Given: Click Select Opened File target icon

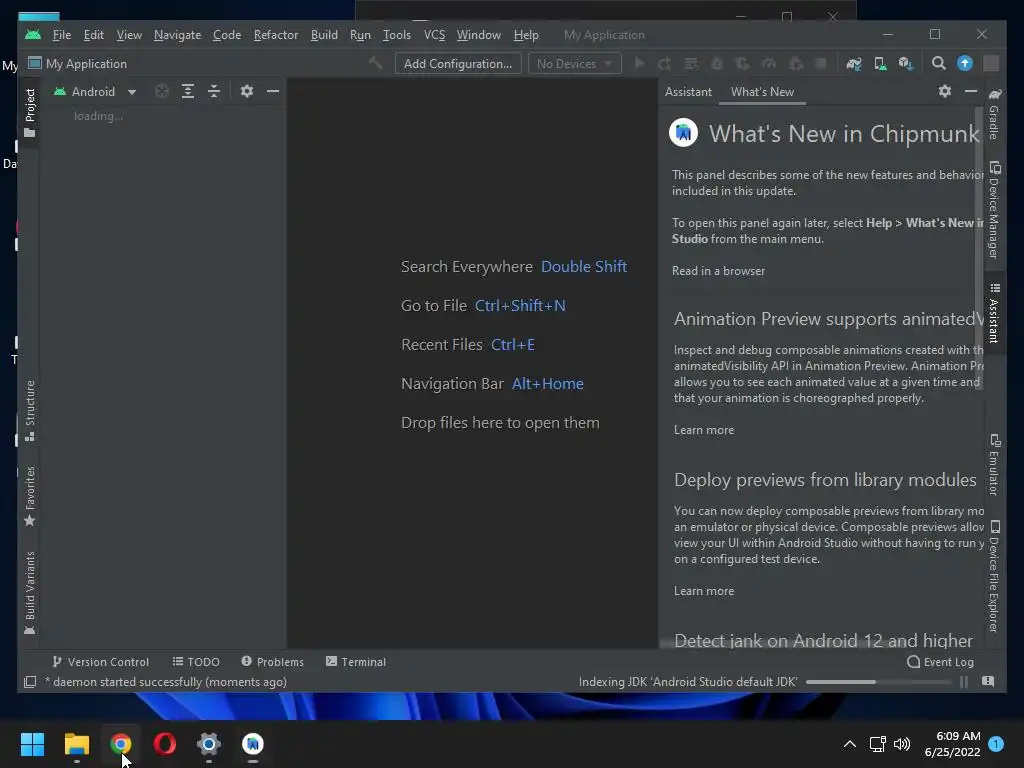Looking at the screenshot, I should pyautogui.click(x=162, y=91).
